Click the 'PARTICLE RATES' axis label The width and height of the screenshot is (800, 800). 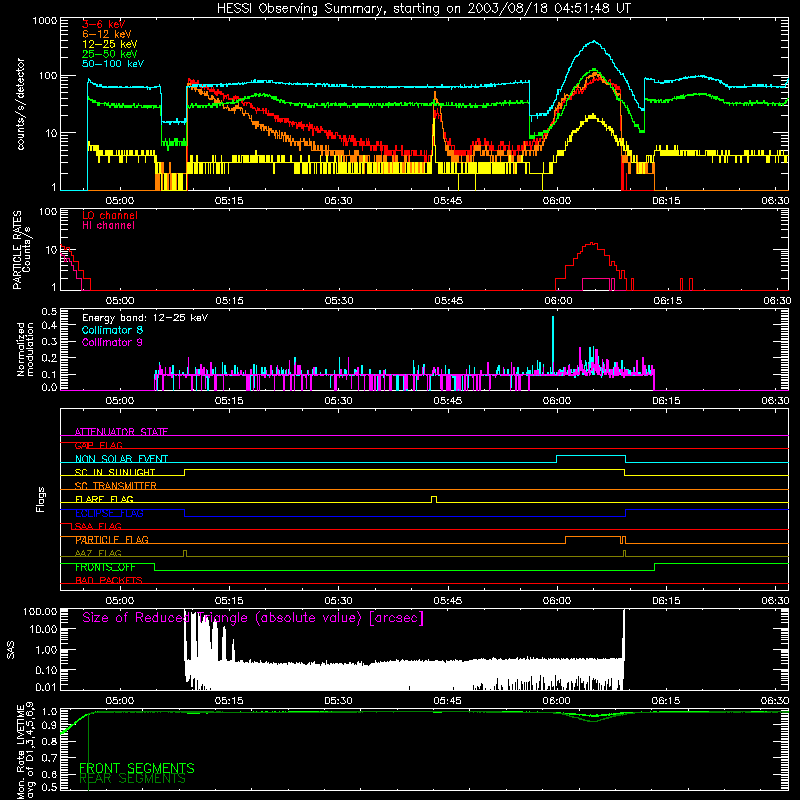17,250
